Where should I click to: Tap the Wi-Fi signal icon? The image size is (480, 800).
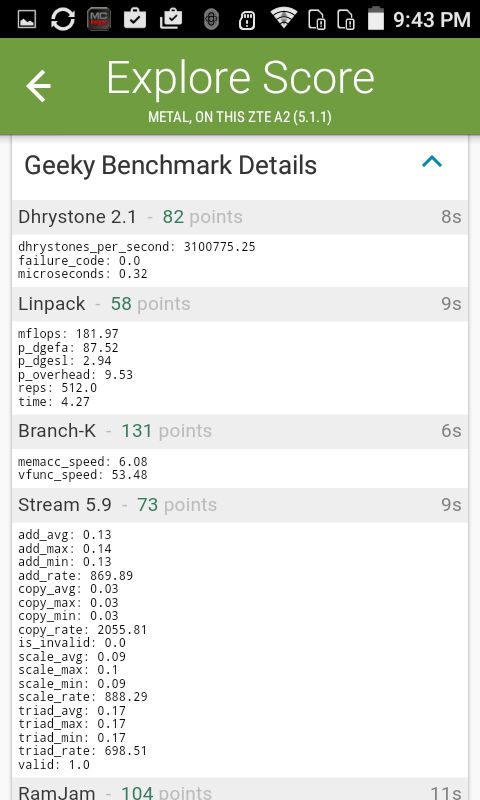tap(284, 18)
